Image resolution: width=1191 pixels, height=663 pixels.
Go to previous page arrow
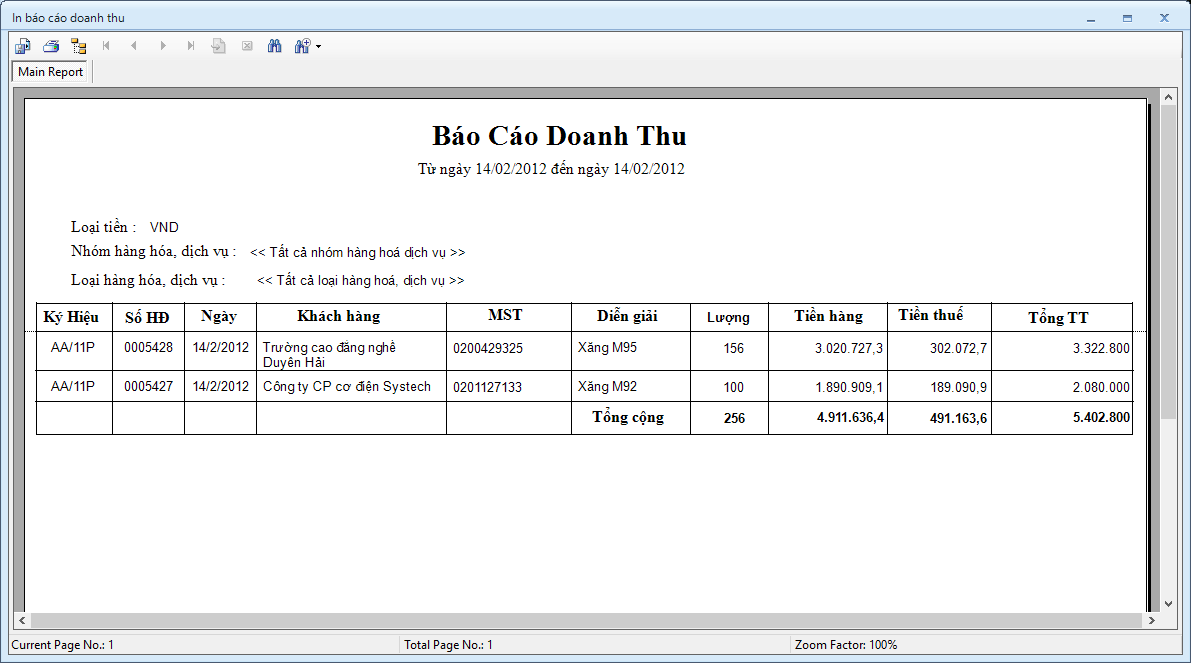134,46
